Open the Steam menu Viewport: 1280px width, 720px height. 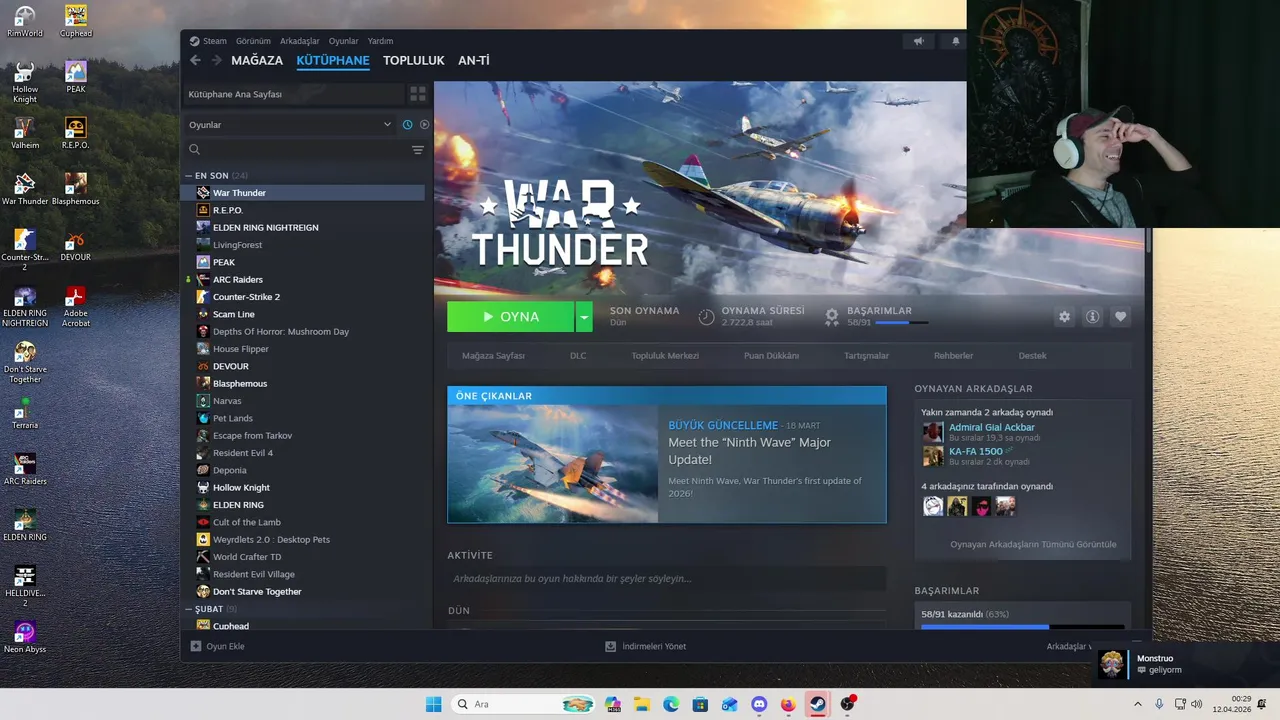click(x=209, y=41)
